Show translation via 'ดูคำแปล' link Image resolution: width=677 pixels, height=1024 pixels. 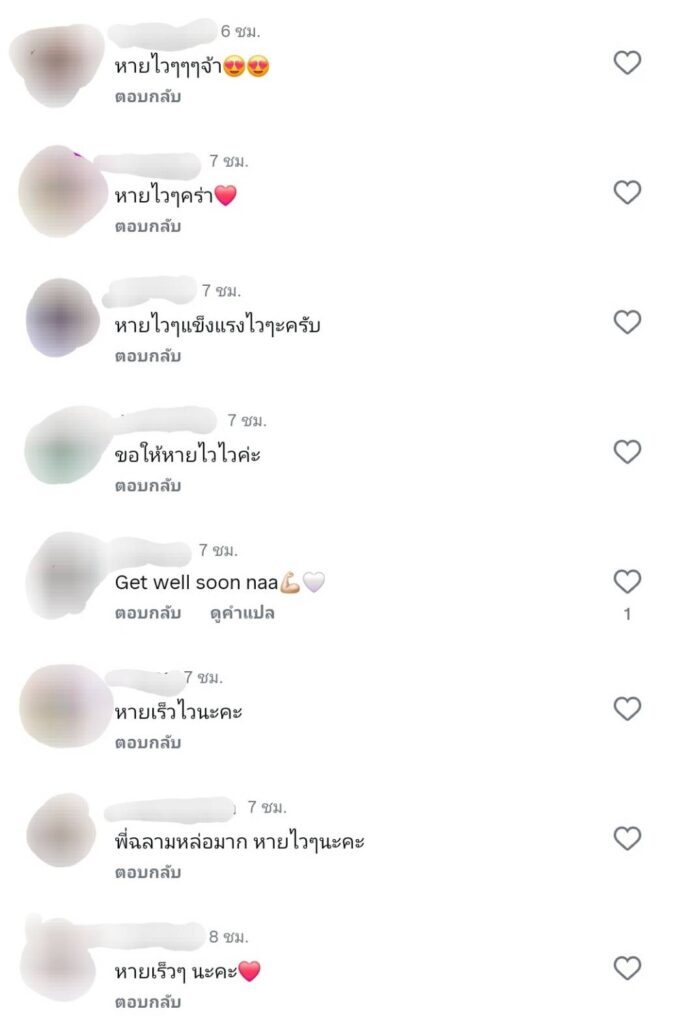tap(242, 613)
